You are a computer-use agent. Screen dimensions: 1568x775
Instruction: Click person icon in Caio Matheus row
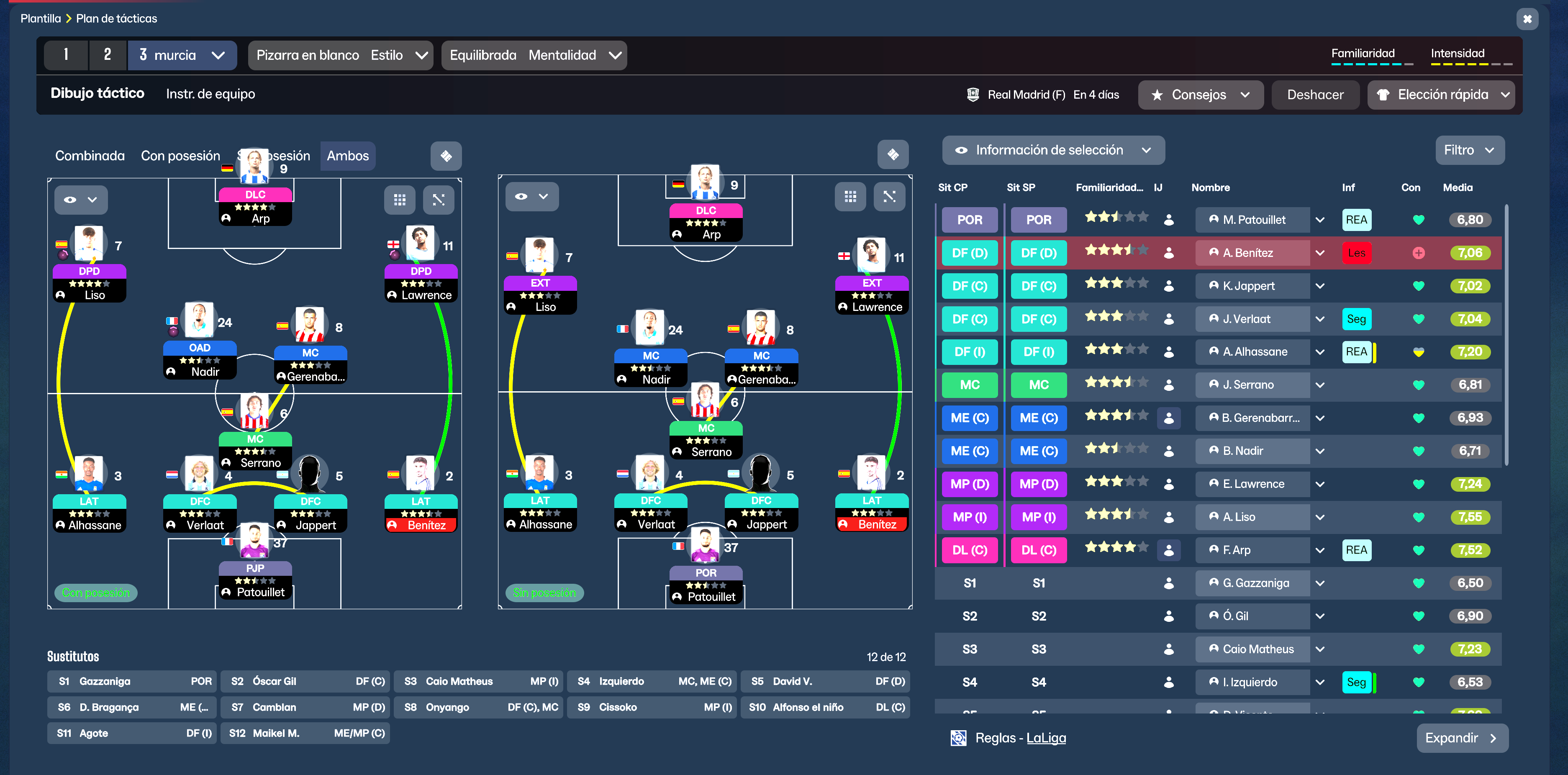click(1168, 649)
